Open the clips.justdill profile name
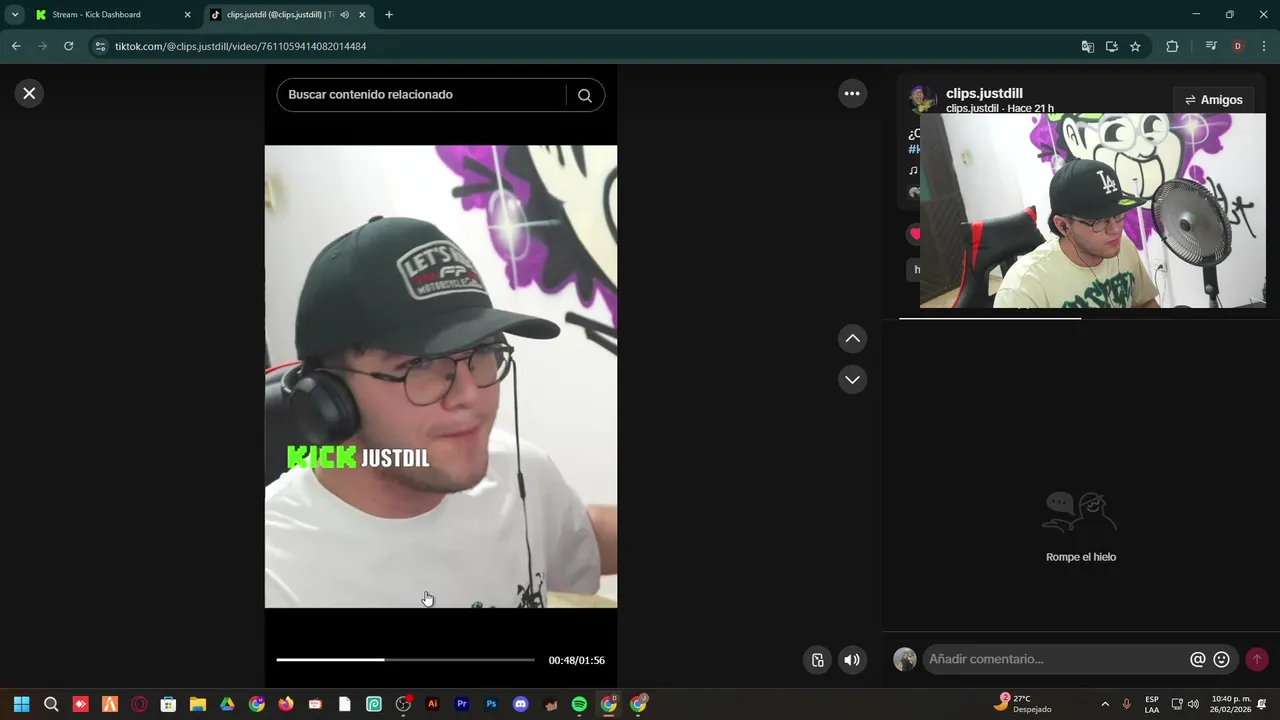The height and width of the screenshot is (720, 1280). click(984, 93)
